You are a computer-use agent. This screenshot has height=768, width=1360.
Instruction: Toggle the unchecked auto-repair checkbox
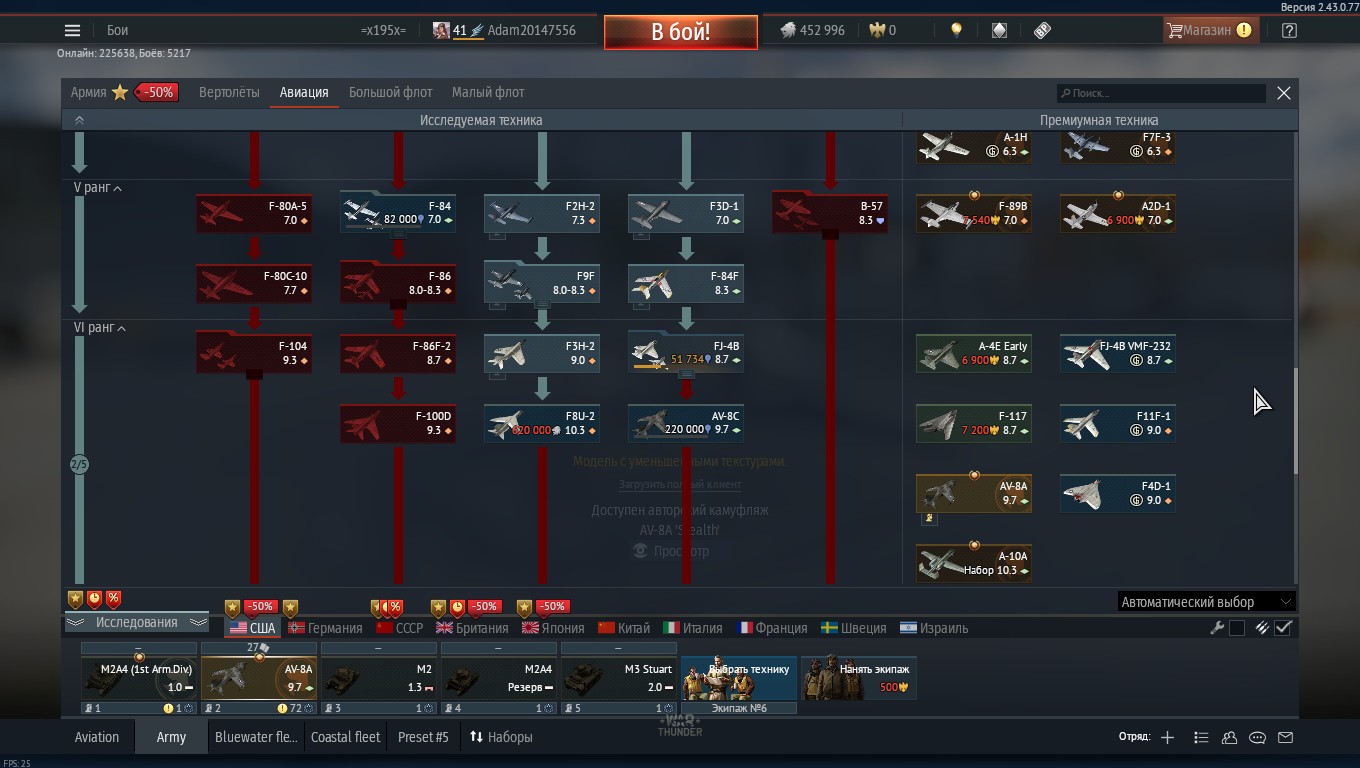point(1237,628)
